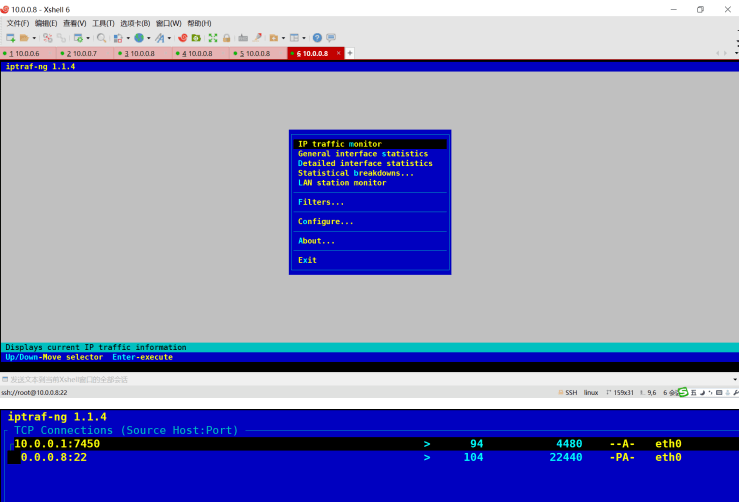Expand the compose bar dropdown arrow

coord(735,379)
